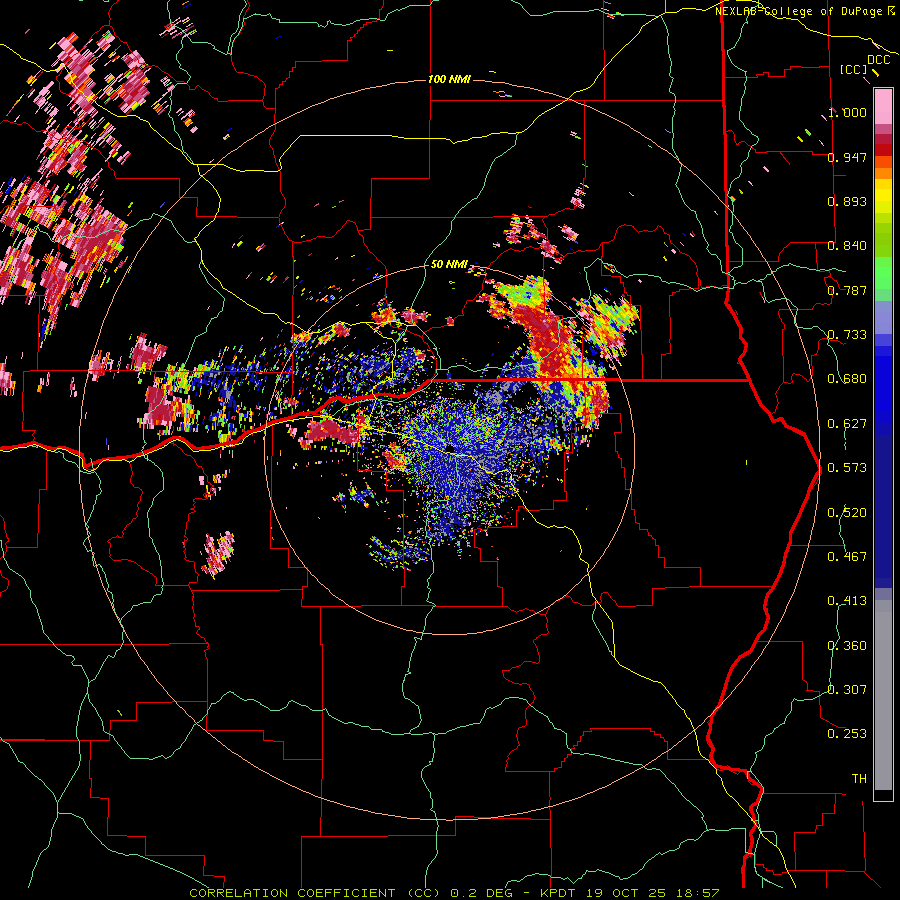Select the 0.893 legend value
Screen dimensions: 900x900
click(847, 201)
